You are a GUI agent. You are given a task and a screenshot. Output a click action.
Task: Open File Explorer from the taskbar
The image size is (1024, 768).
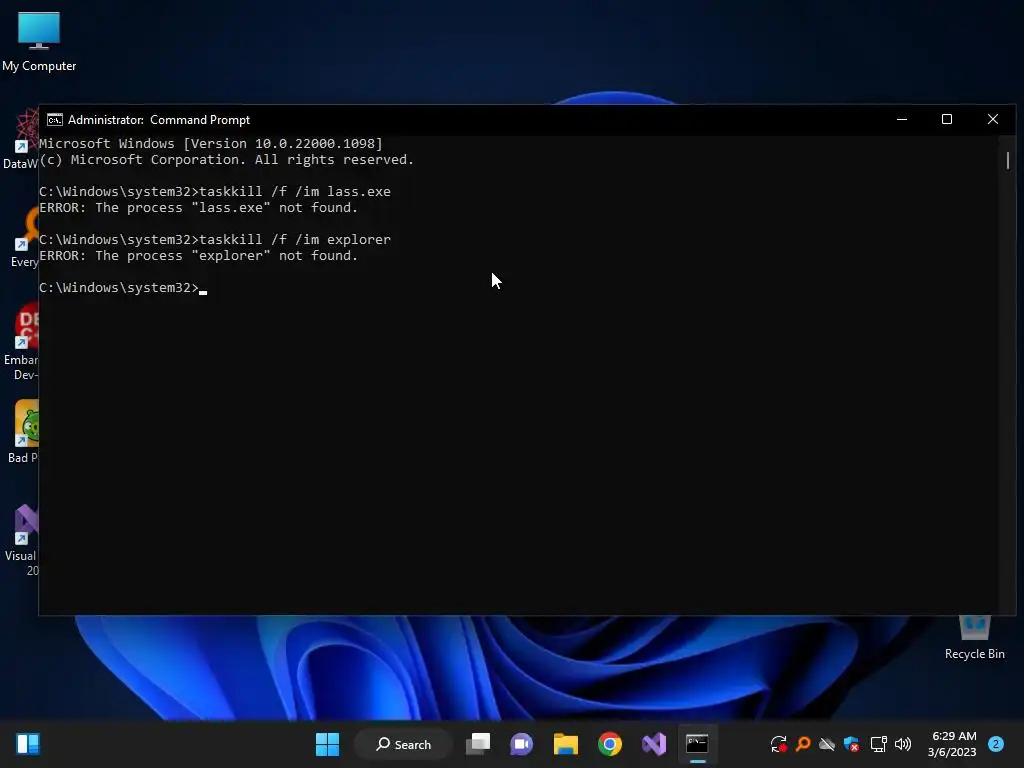(x=566, y=744)
